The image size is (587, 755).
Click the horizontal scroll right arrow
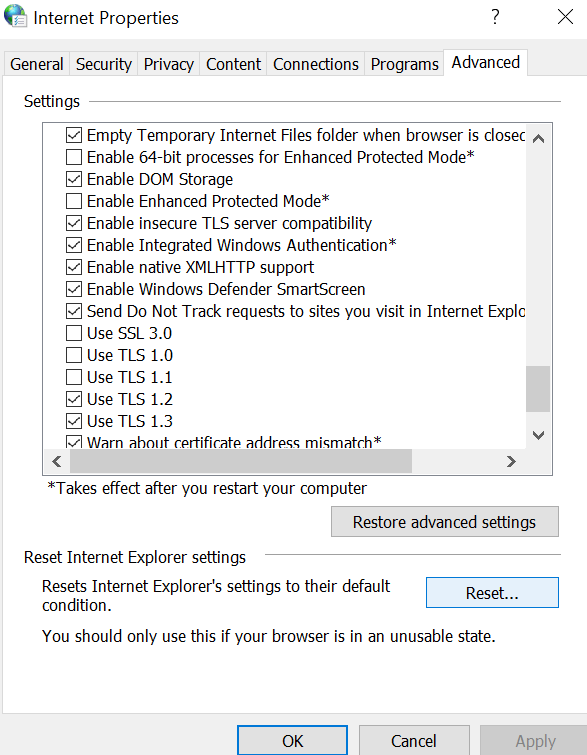pyautogui.click(x=511, y=461)
